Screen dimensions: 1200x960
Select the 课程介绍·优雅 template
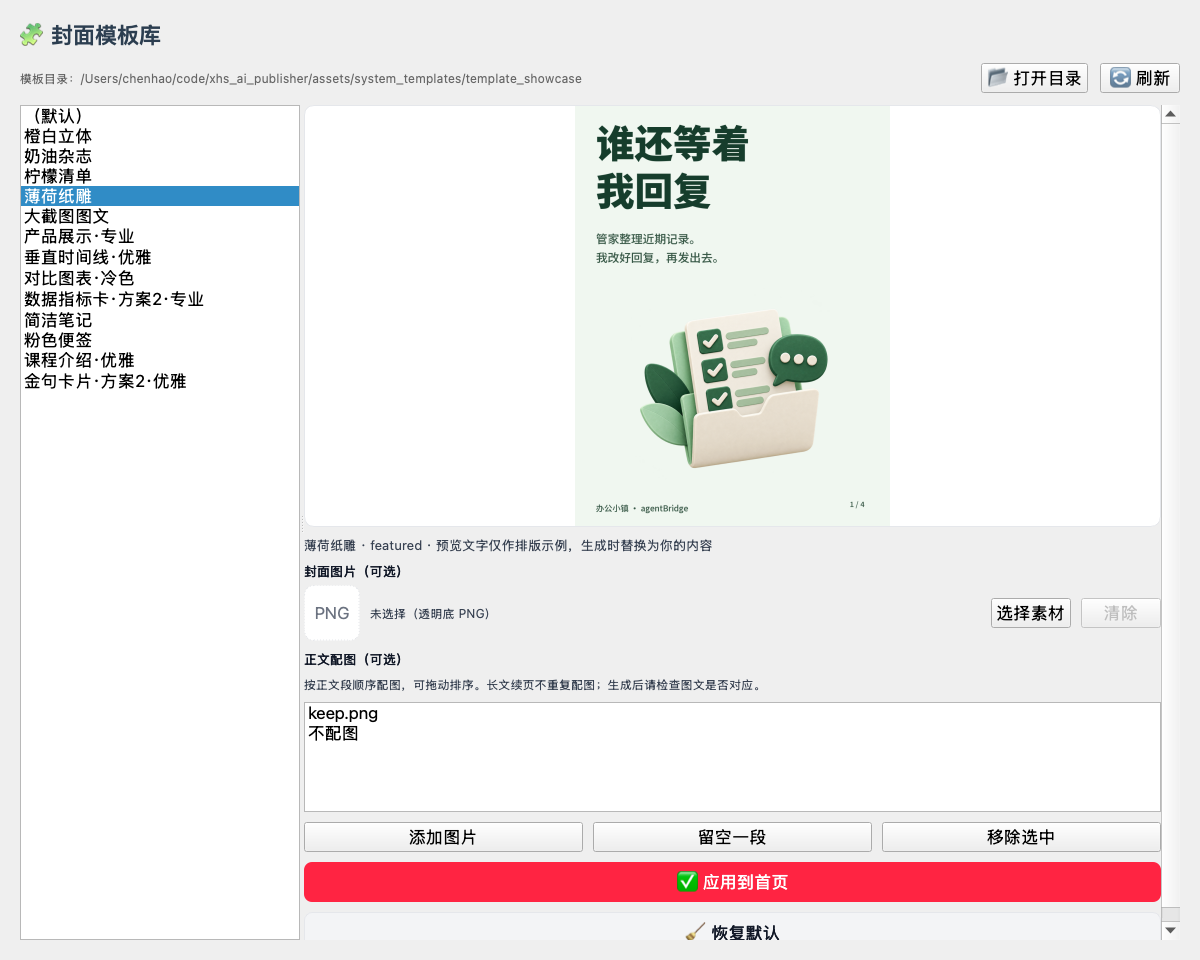coord(160,360)
